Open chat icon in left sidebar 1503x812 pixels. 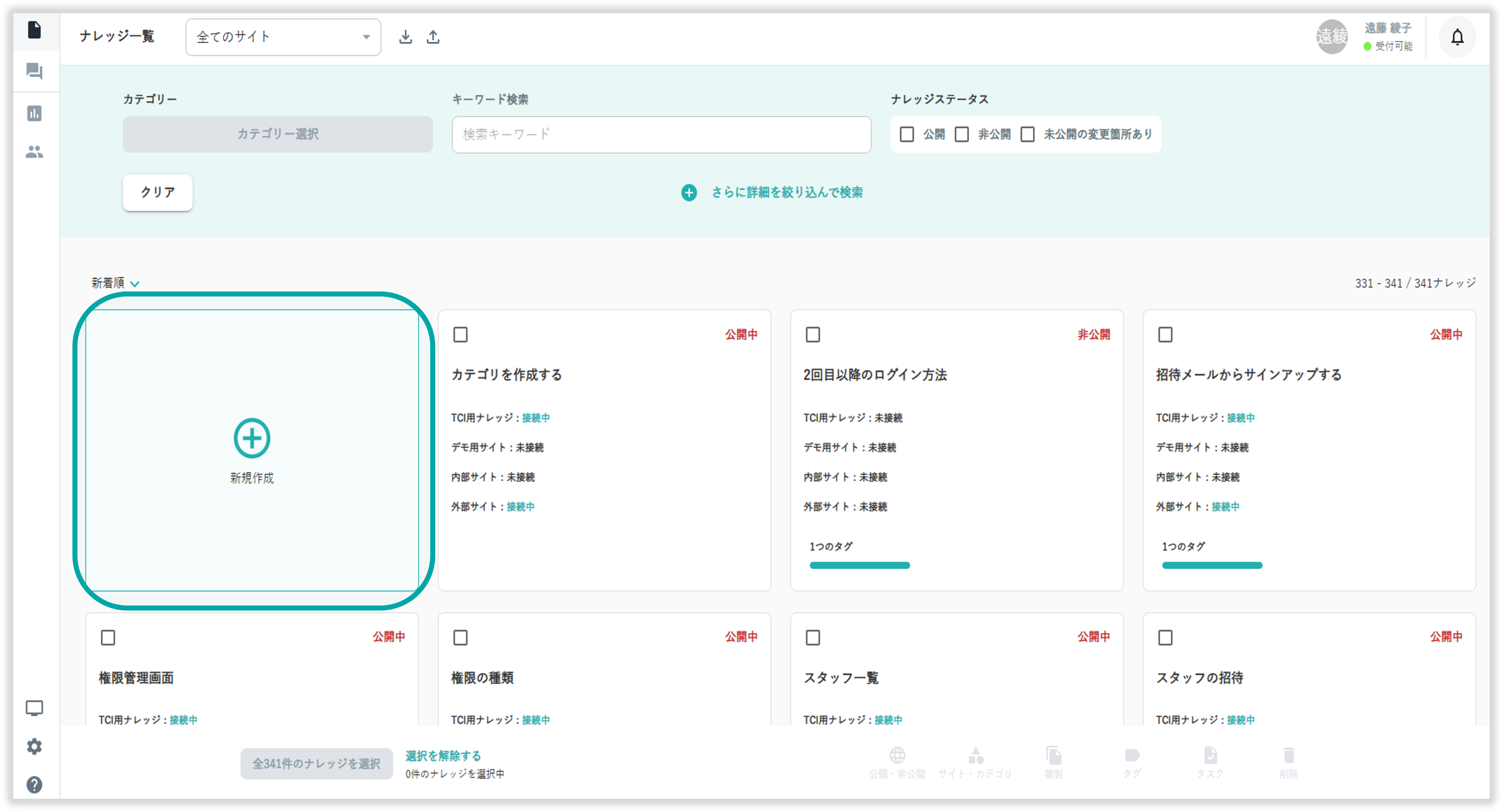(34, 72)
